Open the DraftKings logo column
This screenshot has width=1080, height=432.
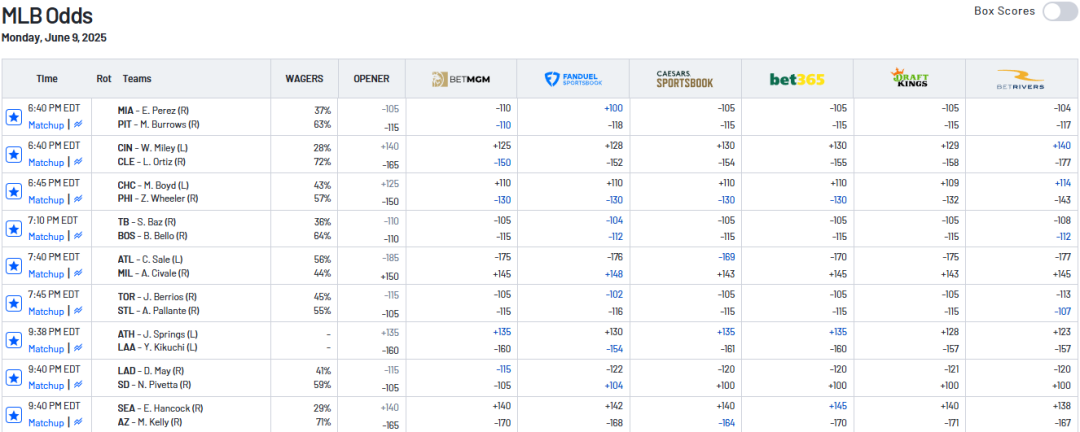(909, 79)
